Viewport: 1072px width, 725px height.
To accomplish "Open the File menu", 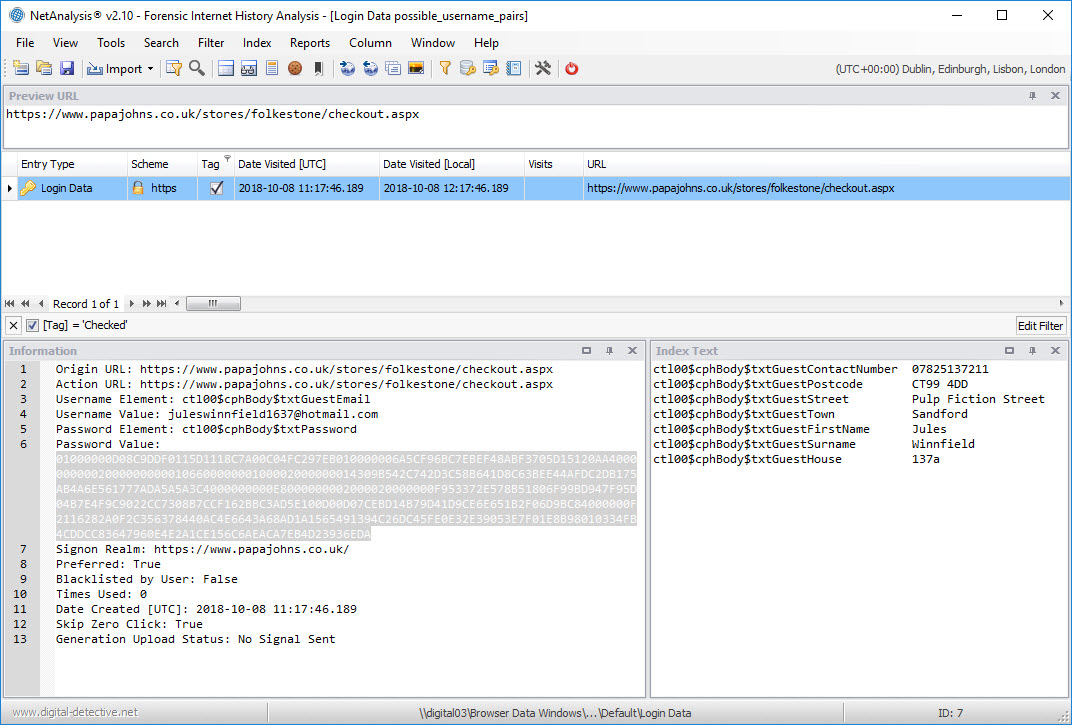I will 25,42.
